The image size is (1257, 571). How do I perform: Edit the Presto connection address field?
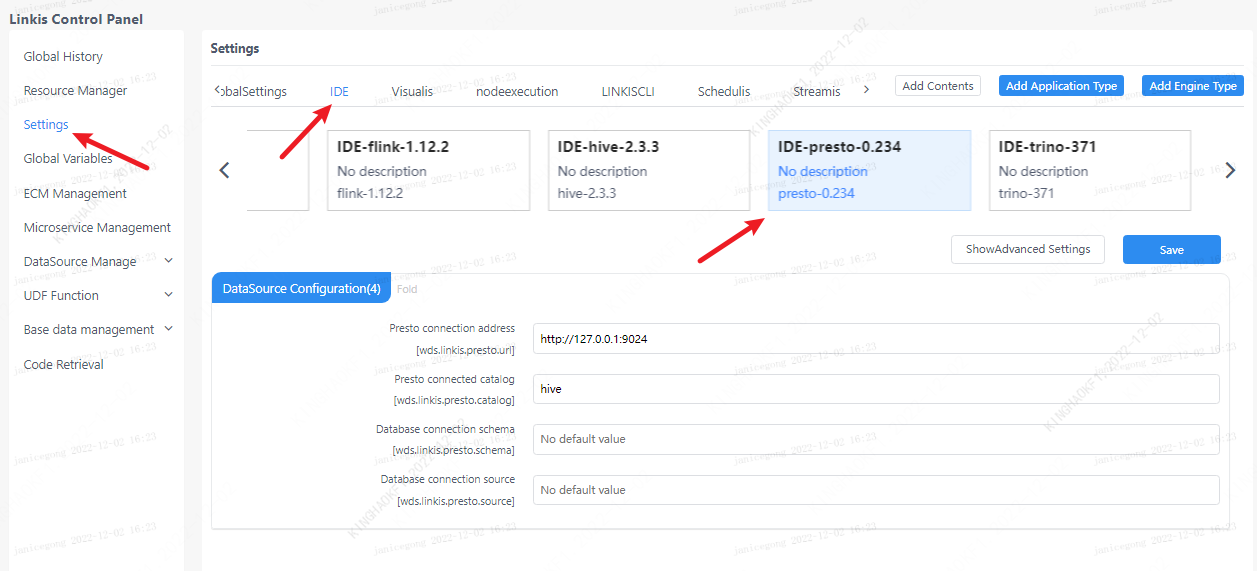coord(875,339)
